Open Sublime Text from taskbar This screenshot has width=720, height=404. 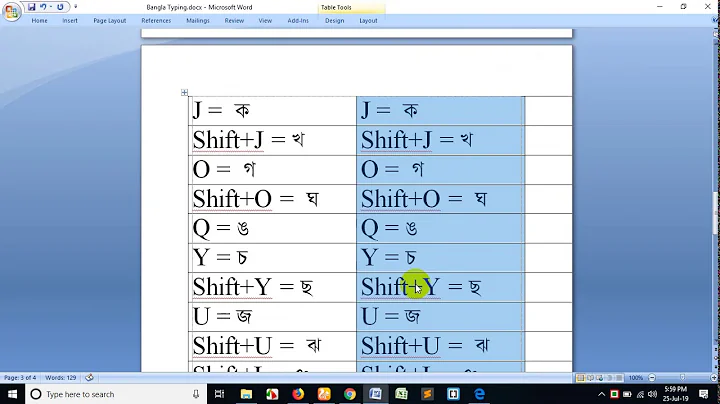[x=428, y=394]
